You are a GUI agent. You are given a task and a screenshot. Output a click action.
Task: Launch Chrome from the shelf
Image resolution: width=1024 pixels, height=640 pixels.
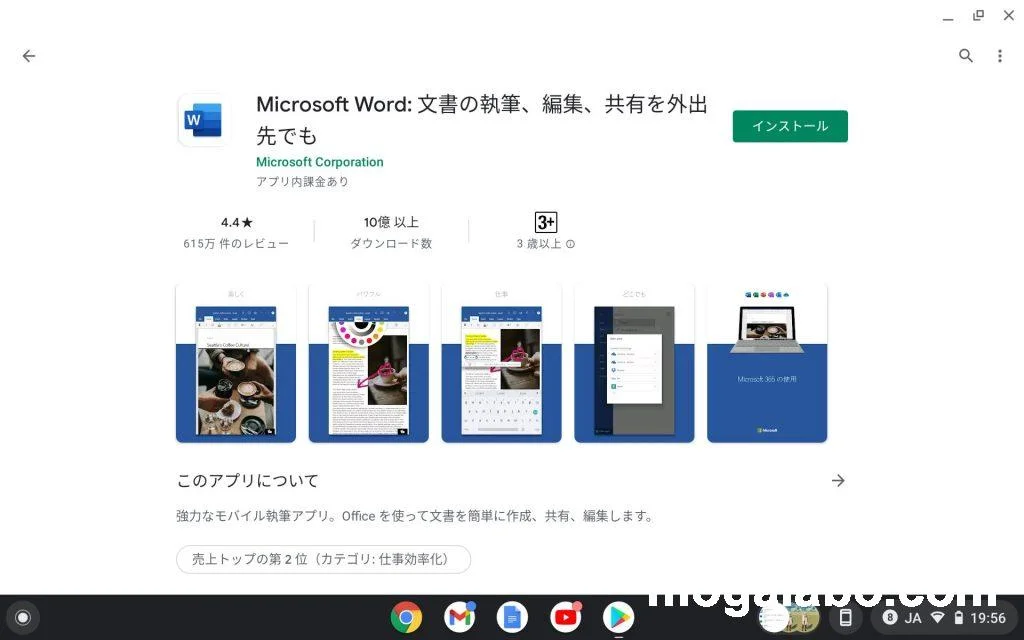(405, 618)
